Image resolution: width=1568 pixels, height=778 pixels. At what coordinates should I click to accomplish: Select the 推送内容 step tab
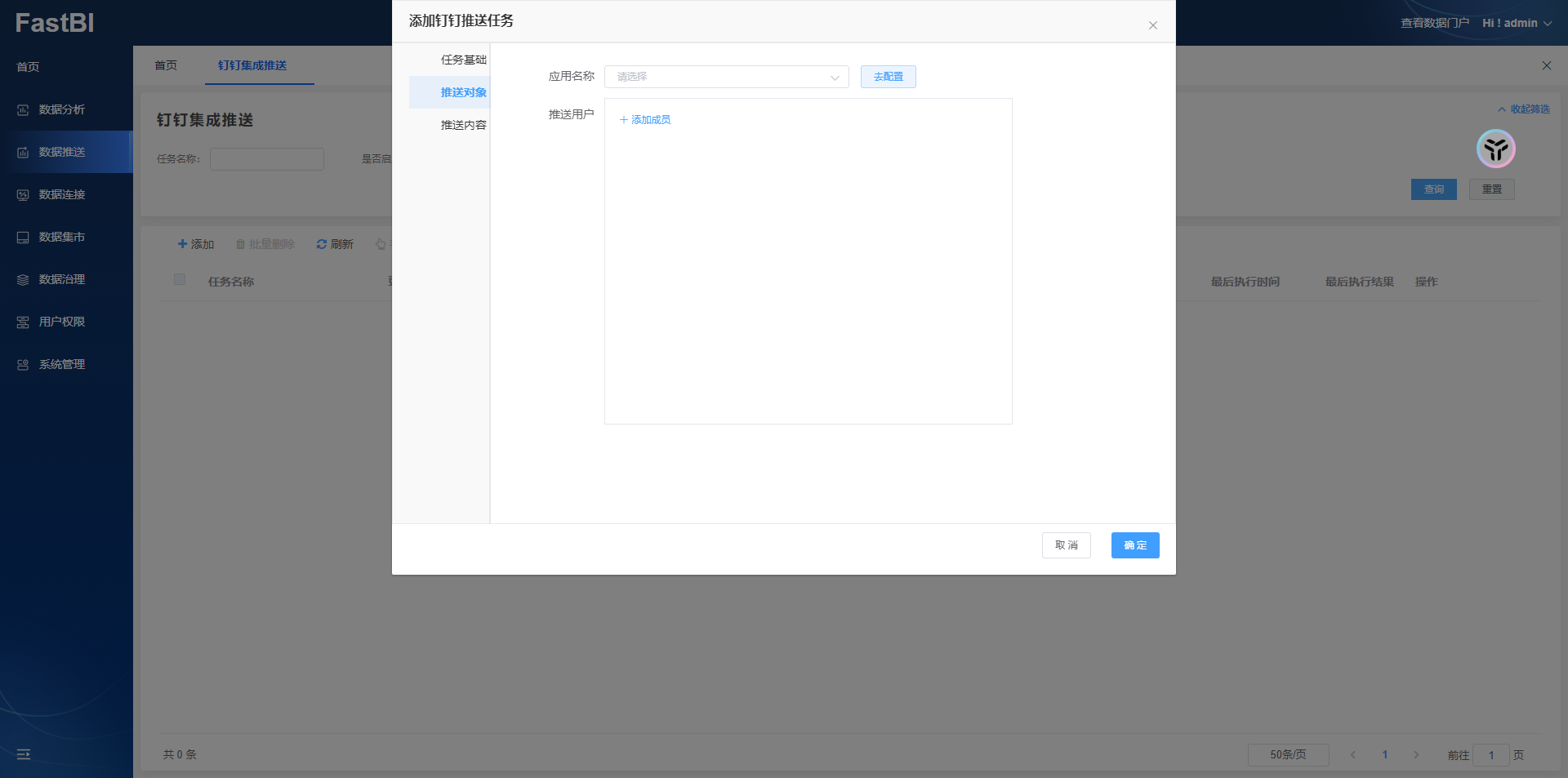(x=463, y=125)
